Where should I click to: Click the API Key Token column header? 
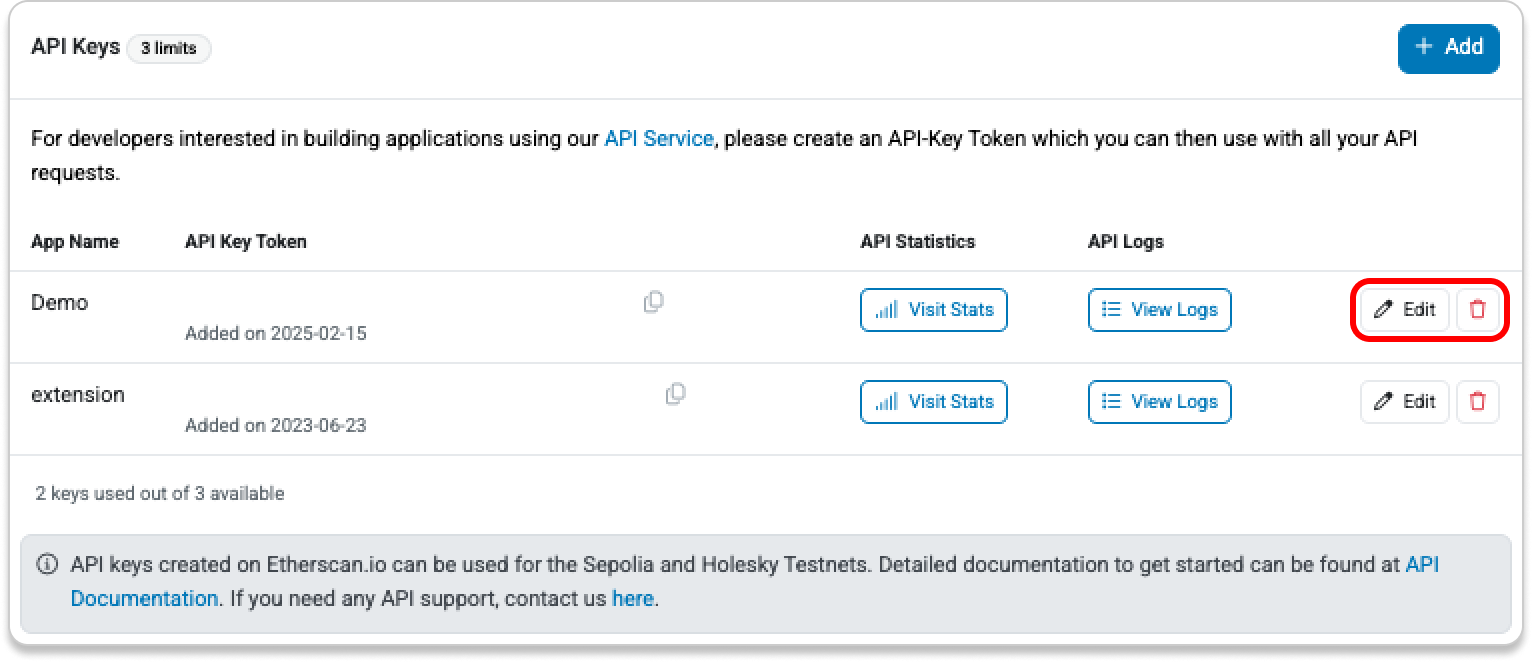(246, 241)
